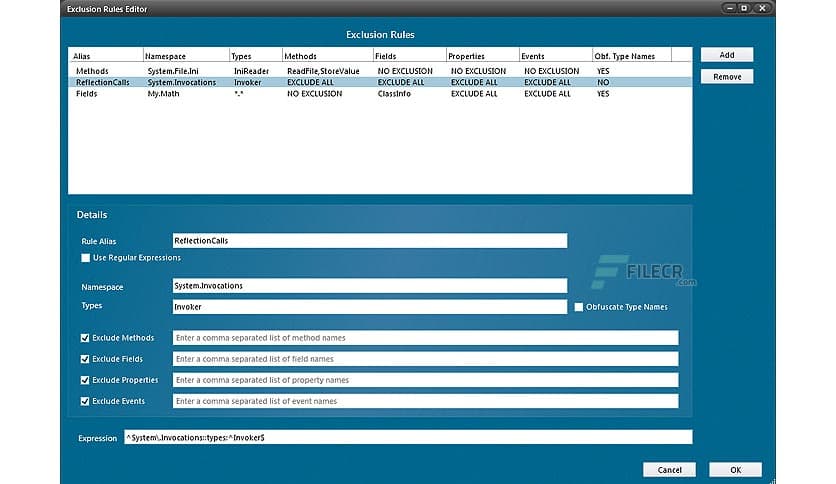Click the Expression text box
The image size is (836, 484).
(x=406, y=437)
